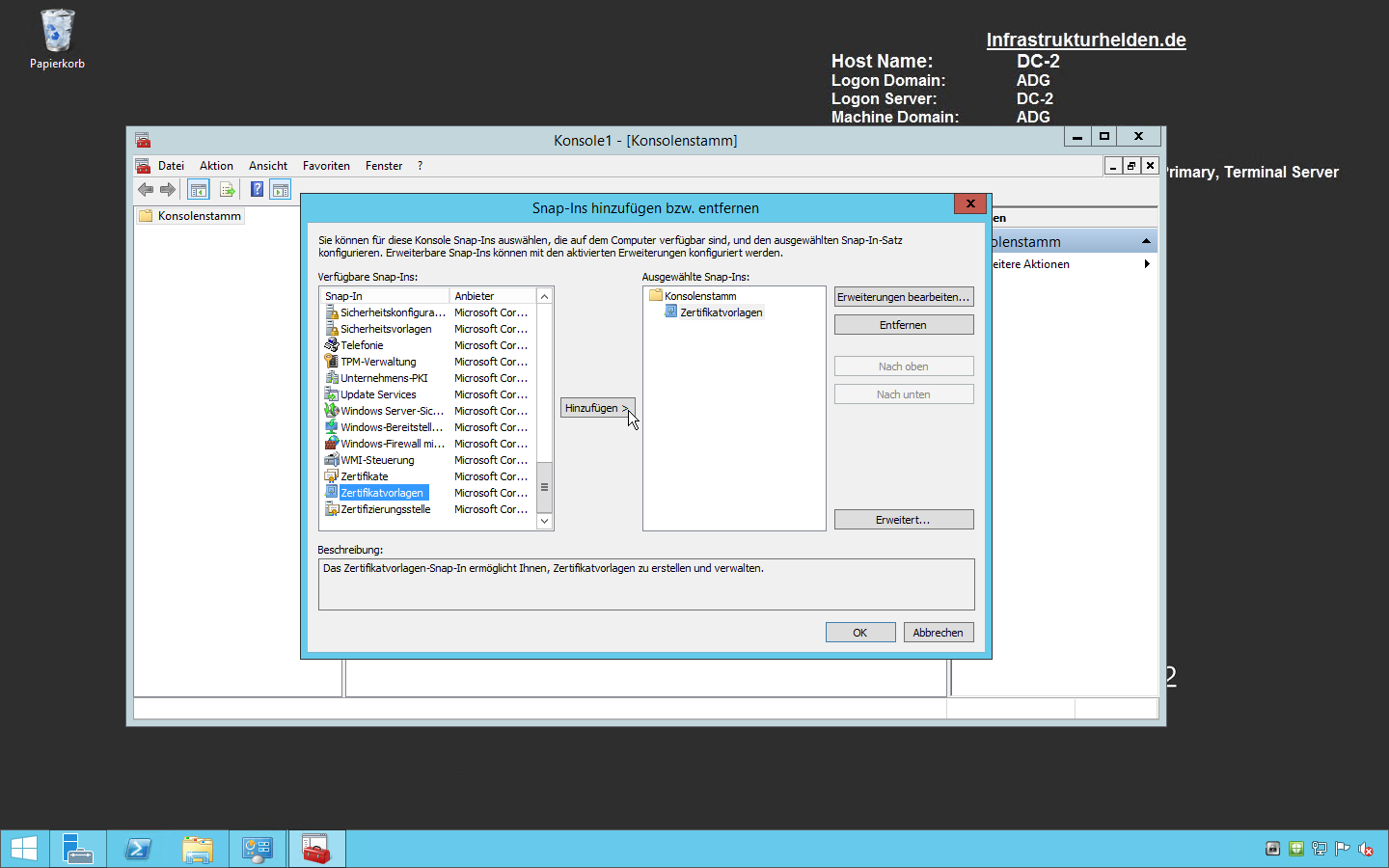Open the Recycle Bin Papierkorb desktop icon
The height and width of the screenshot is (868, 1389).
click(57, 39)
